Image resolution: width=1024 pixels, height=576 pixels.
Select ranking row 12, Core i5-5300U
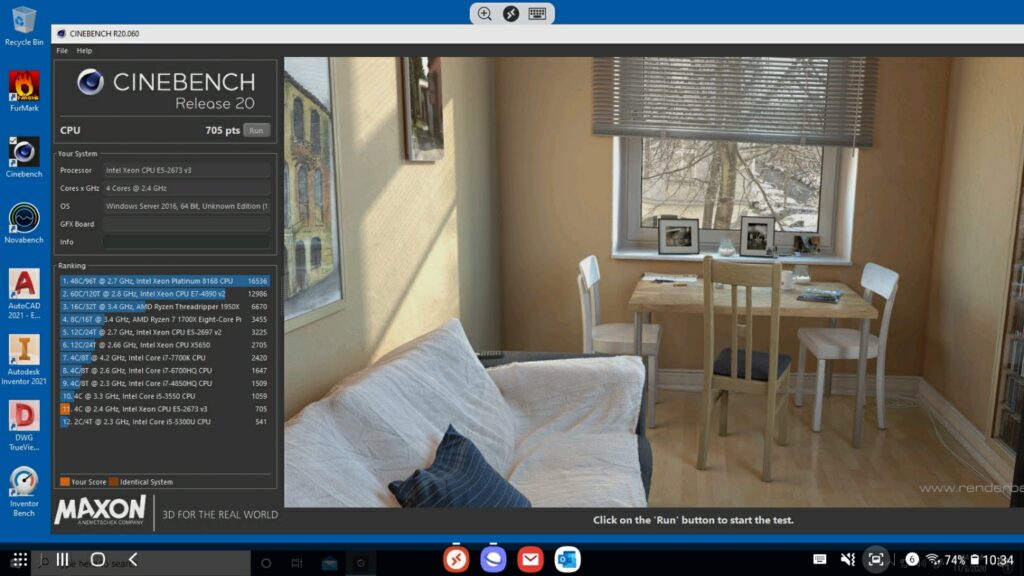[x=165, y=422]
